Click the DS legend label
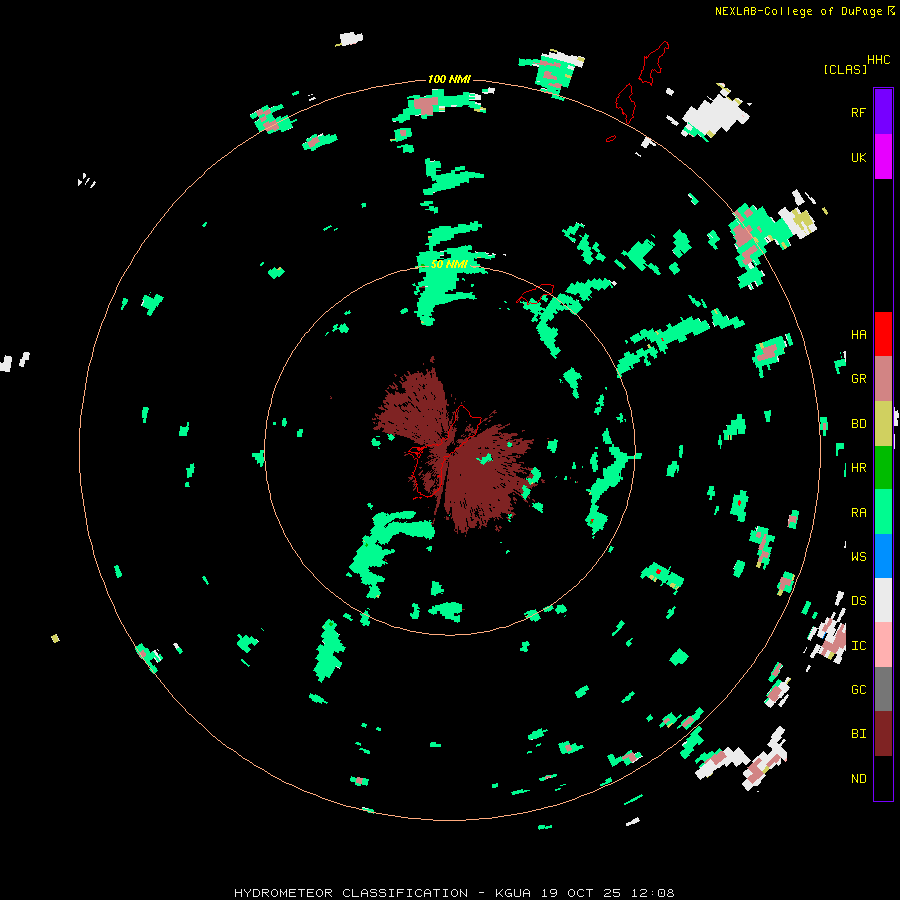 click(x=858, y=601)
